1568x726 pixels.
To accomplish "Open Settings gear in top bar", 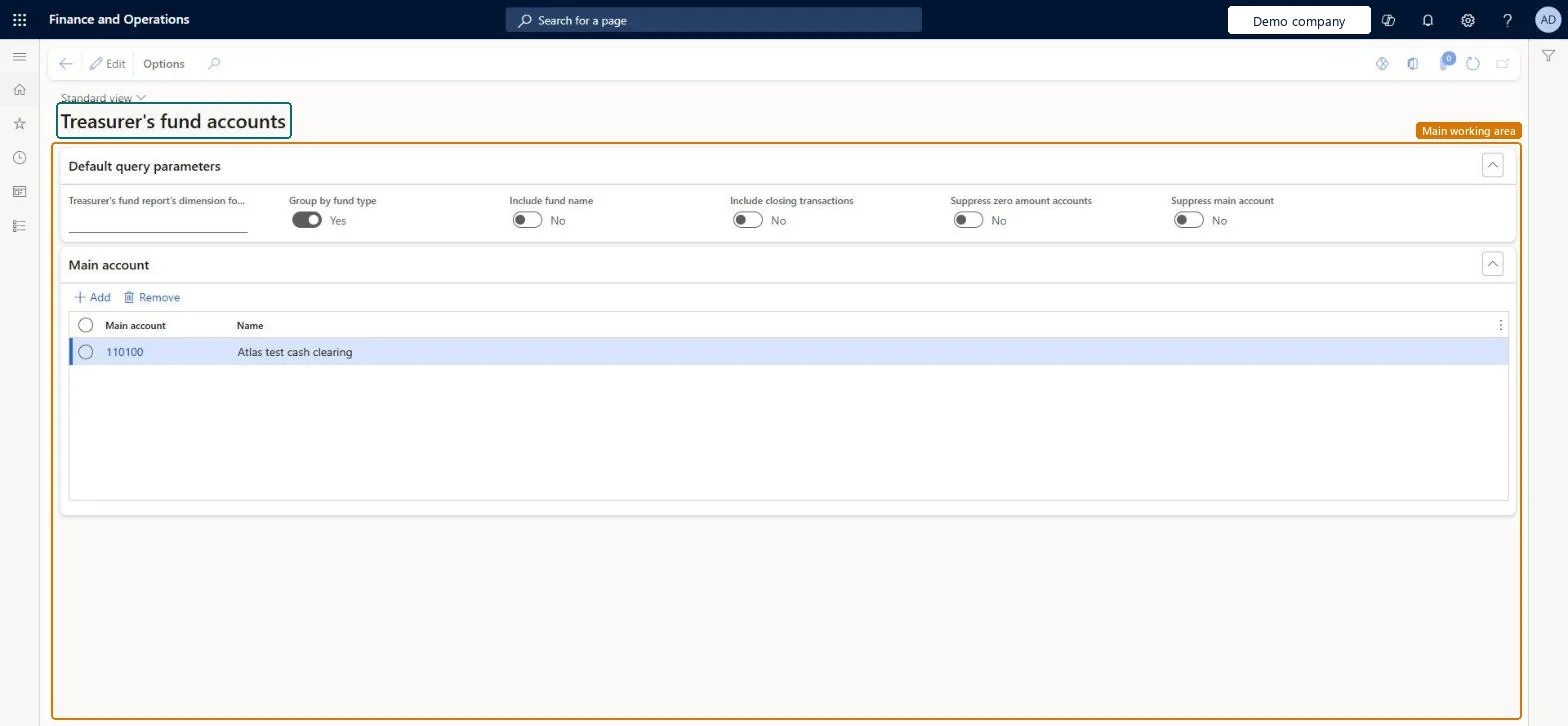I will [1468, 20].
